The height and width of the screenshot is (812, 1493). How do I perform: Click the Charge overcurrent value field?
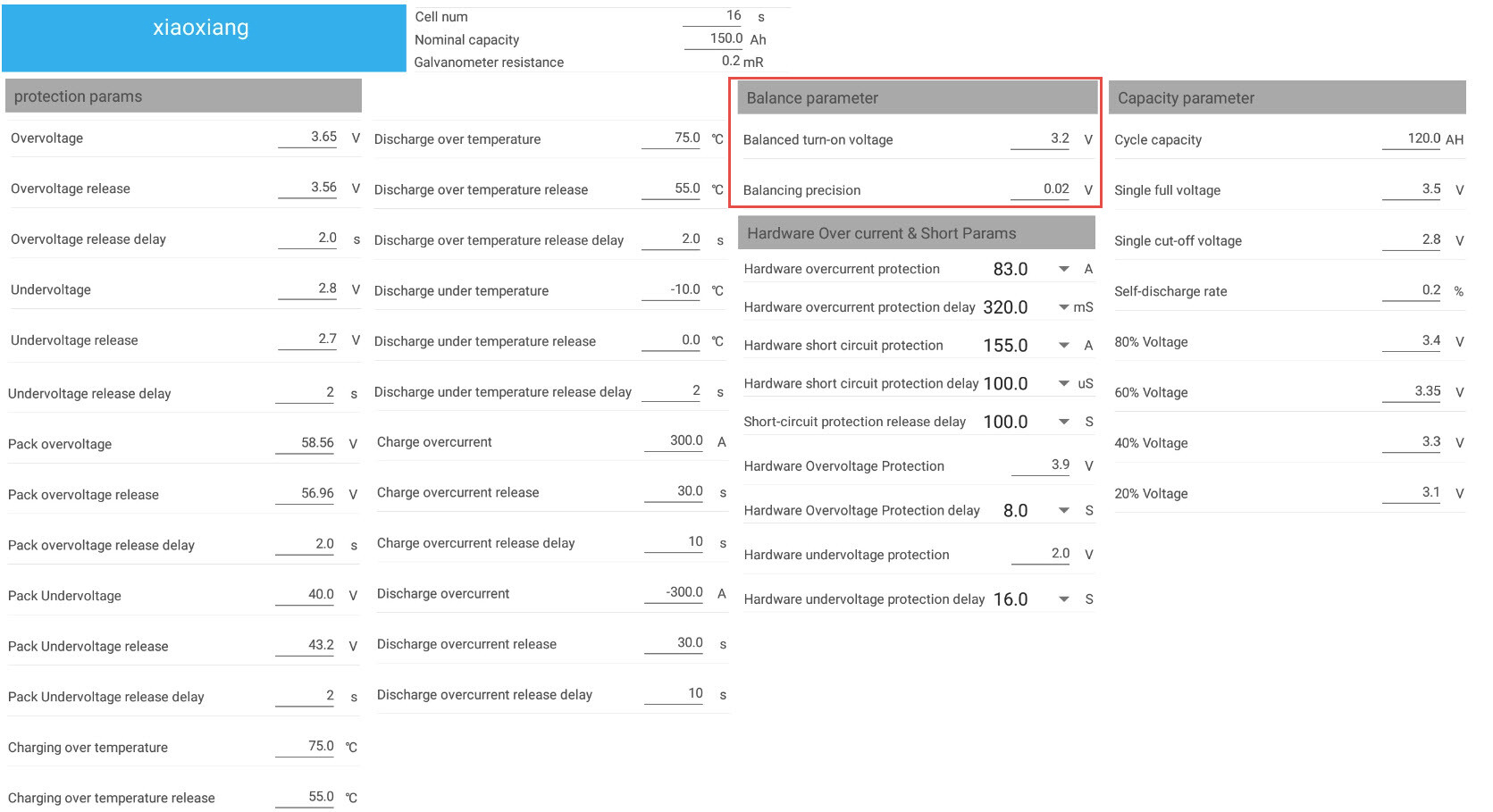click(674, 441)
